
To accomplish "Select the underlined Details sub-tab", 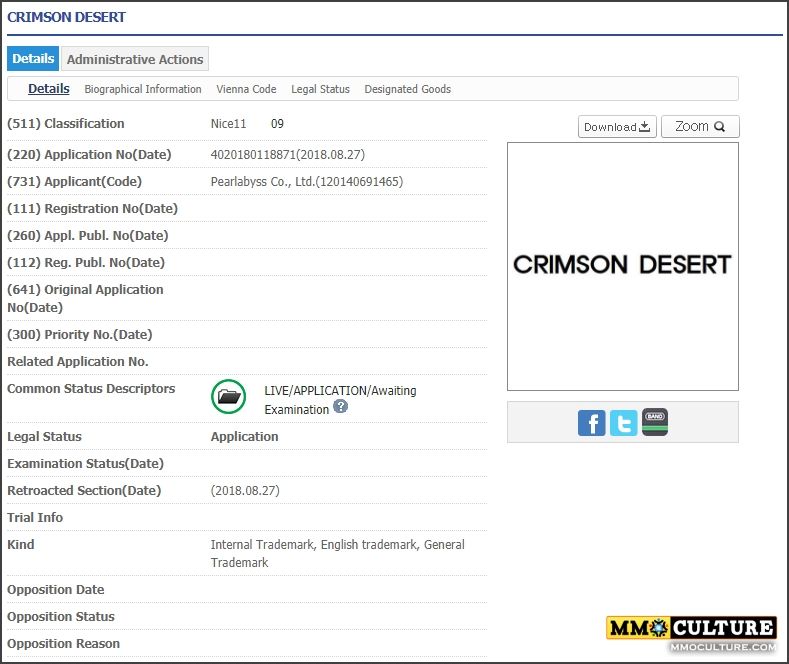I will (x=49, y=89).
